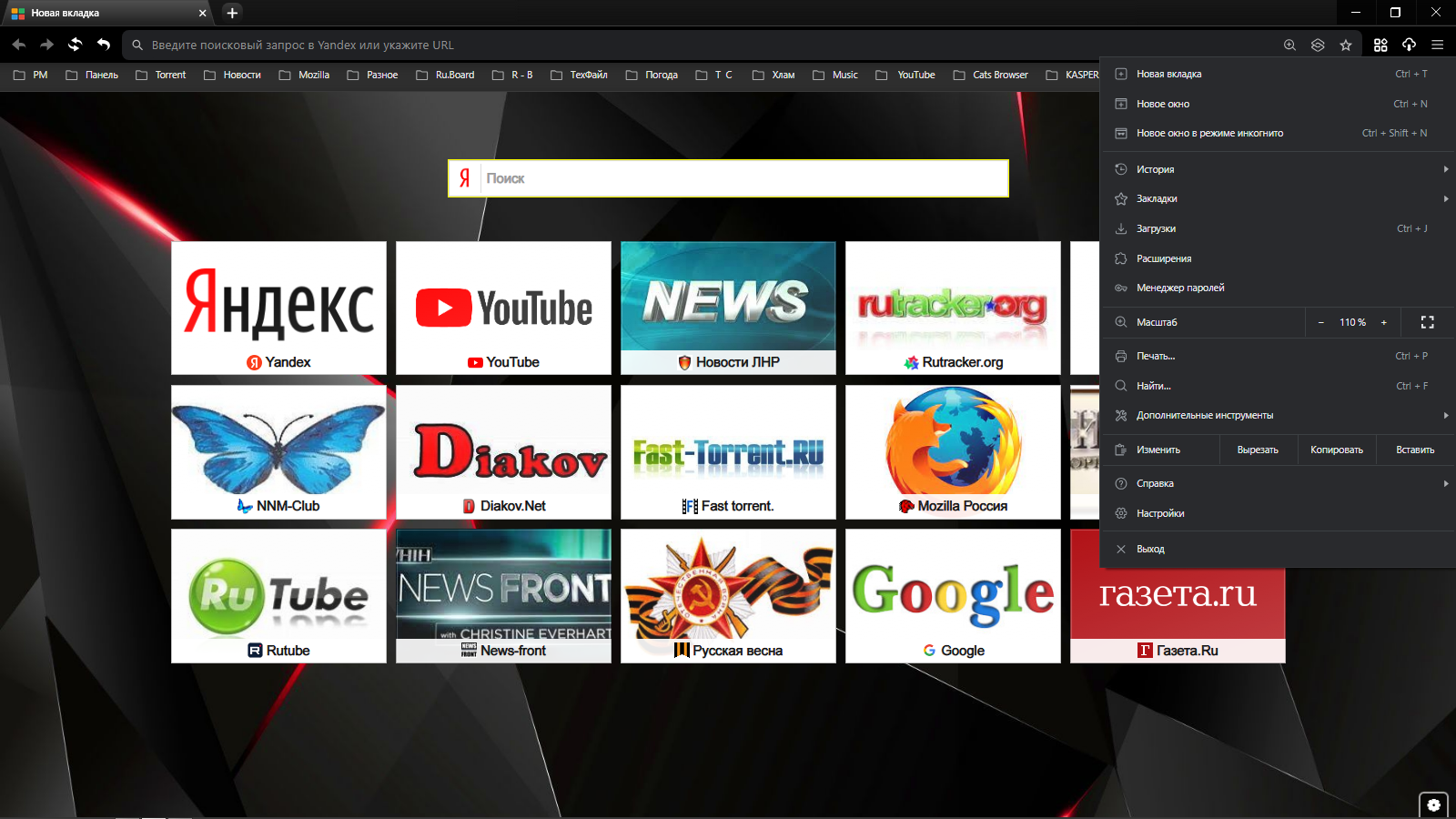Open Новое окно в режиме инкогнито
Viewport: 1456px width, 819px height.
[1278, 133]
